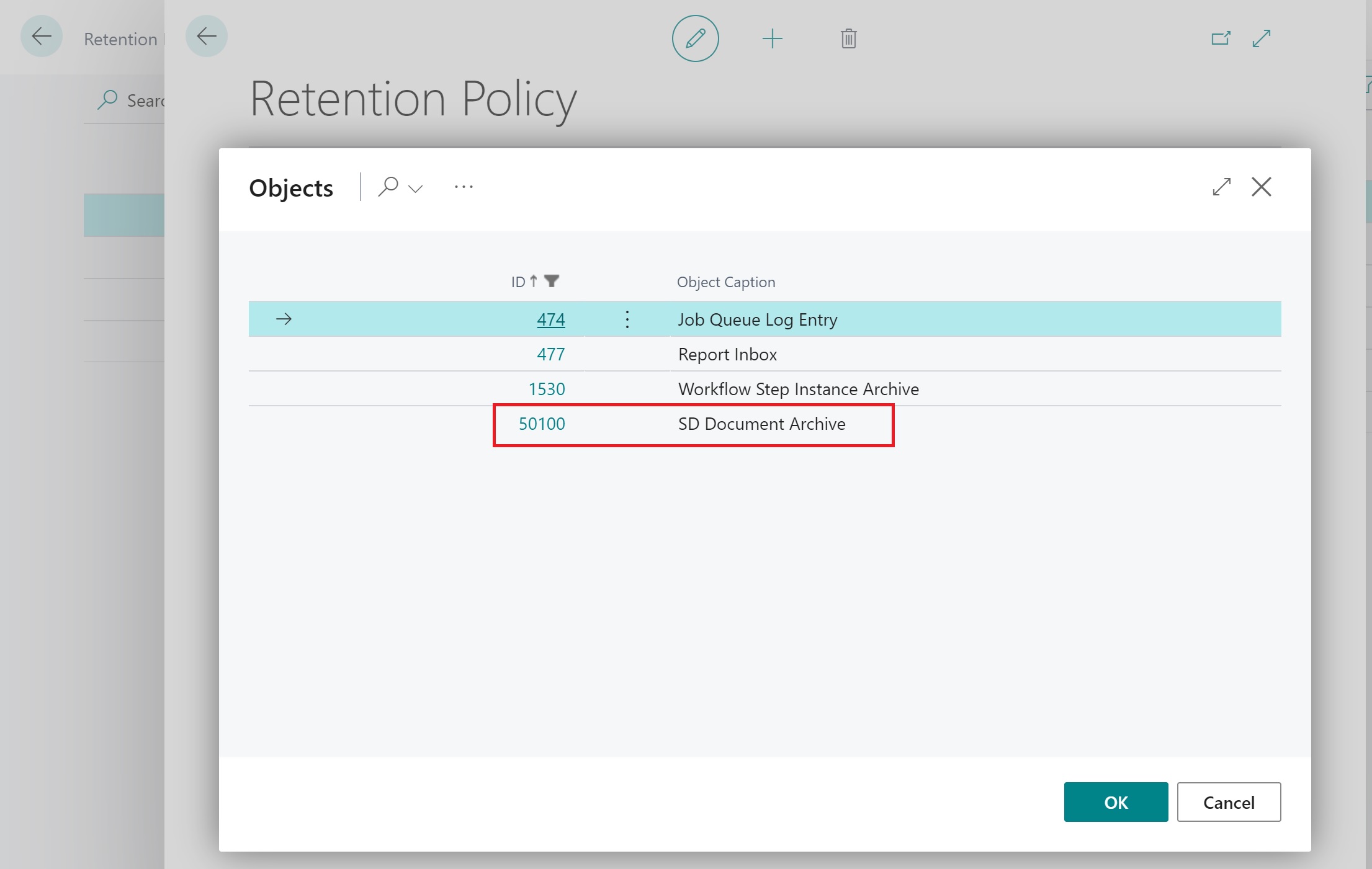This screenshot has height=869, width=1372.
Task: Sort by ID column header
Action: (x=519, y=282)
